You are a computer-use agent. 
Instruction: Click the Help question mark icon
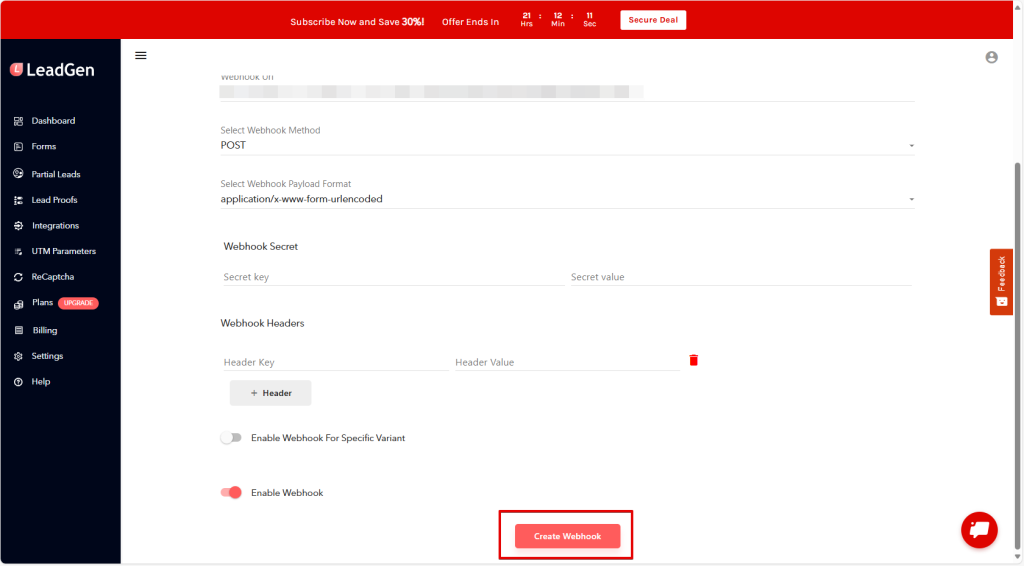pos(18,382)
